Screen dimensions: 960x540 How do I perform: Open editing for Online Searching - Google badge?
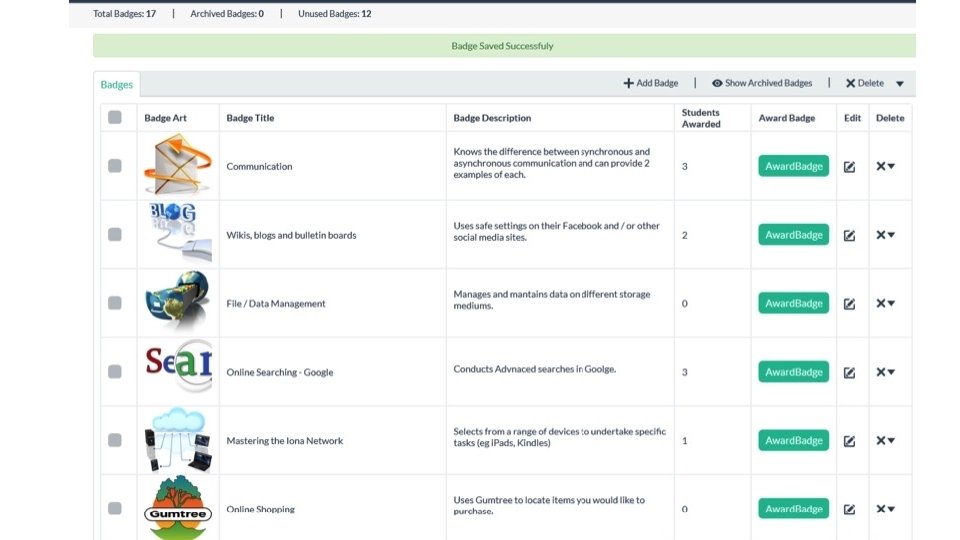point(849,372)
